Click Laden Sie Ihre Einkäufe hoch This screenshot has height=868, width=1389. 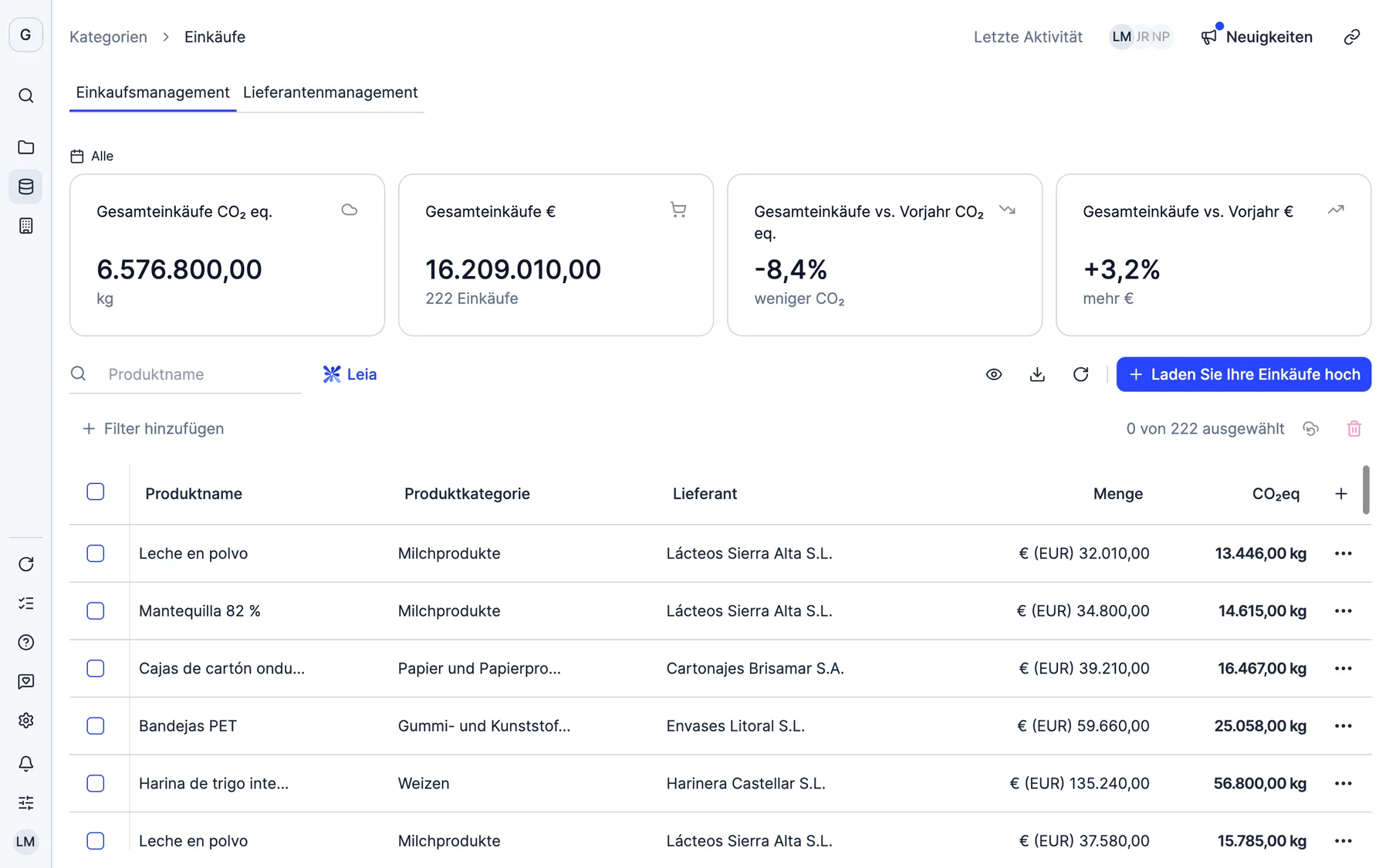click(1243, 374)
